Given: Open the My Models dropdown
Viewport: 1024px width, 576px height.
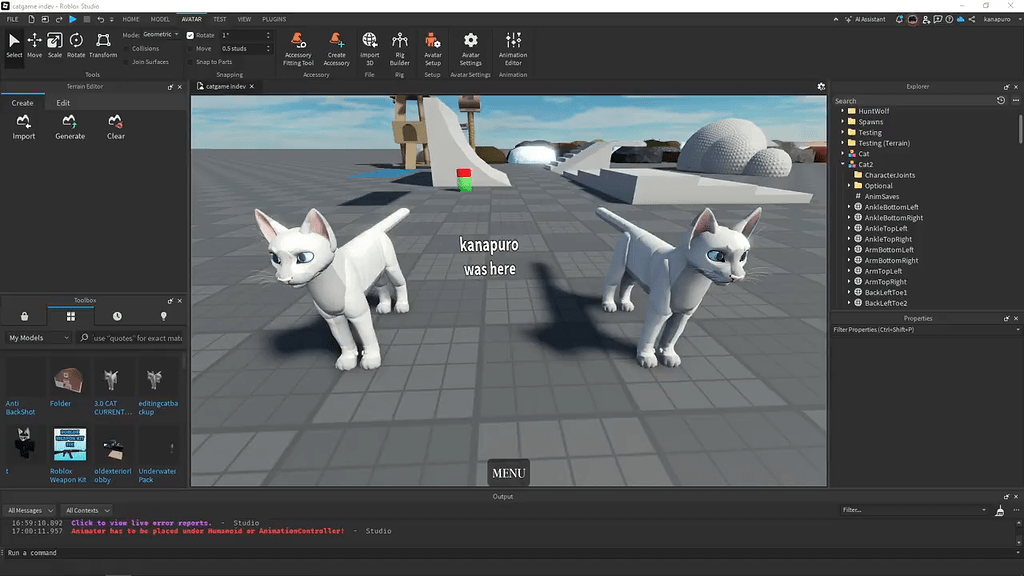Looking at the screenshot, I should coord(39,338).
